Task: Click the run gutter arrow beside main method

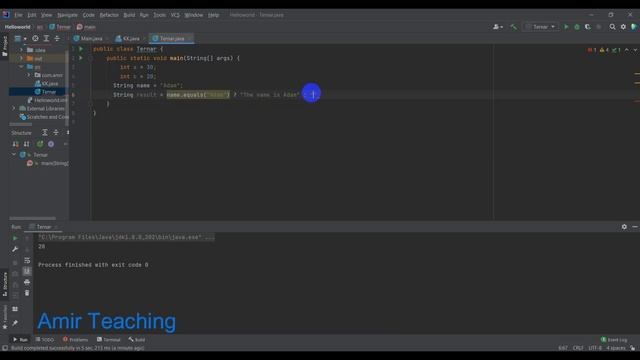Action: (x=81, y=58)
